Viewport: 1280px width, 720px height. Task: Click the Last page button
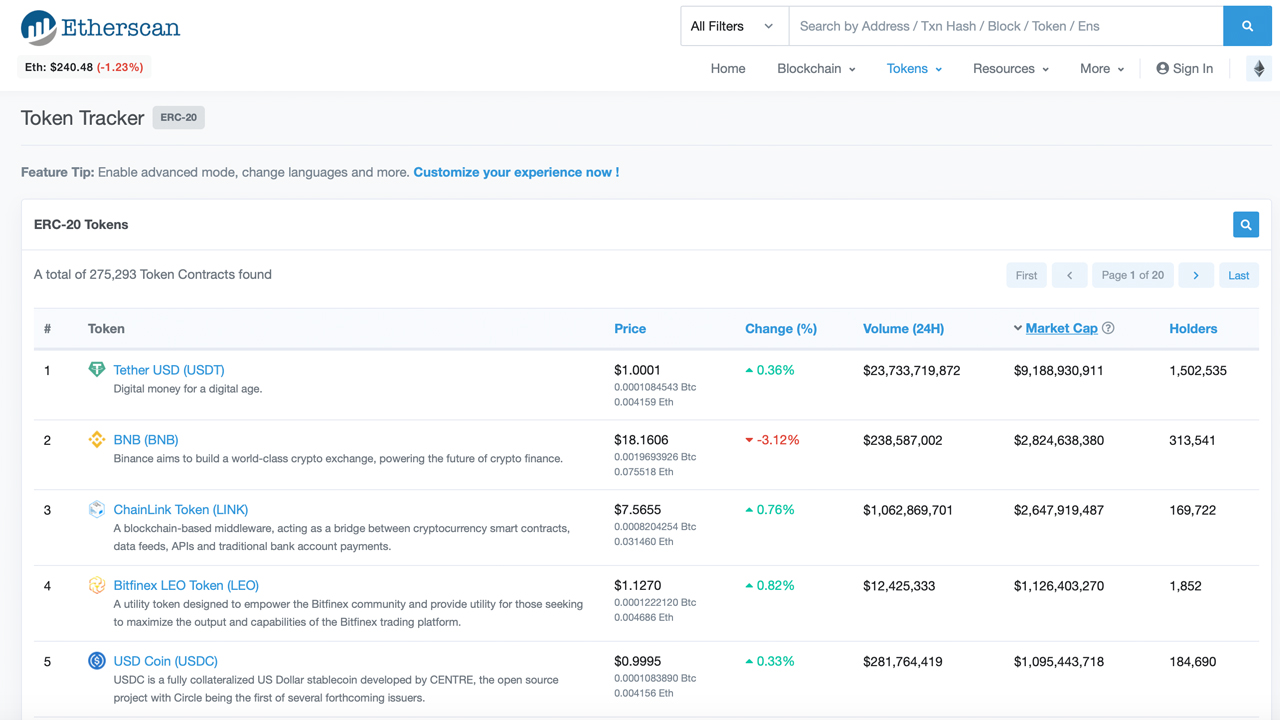point(1238,275)
